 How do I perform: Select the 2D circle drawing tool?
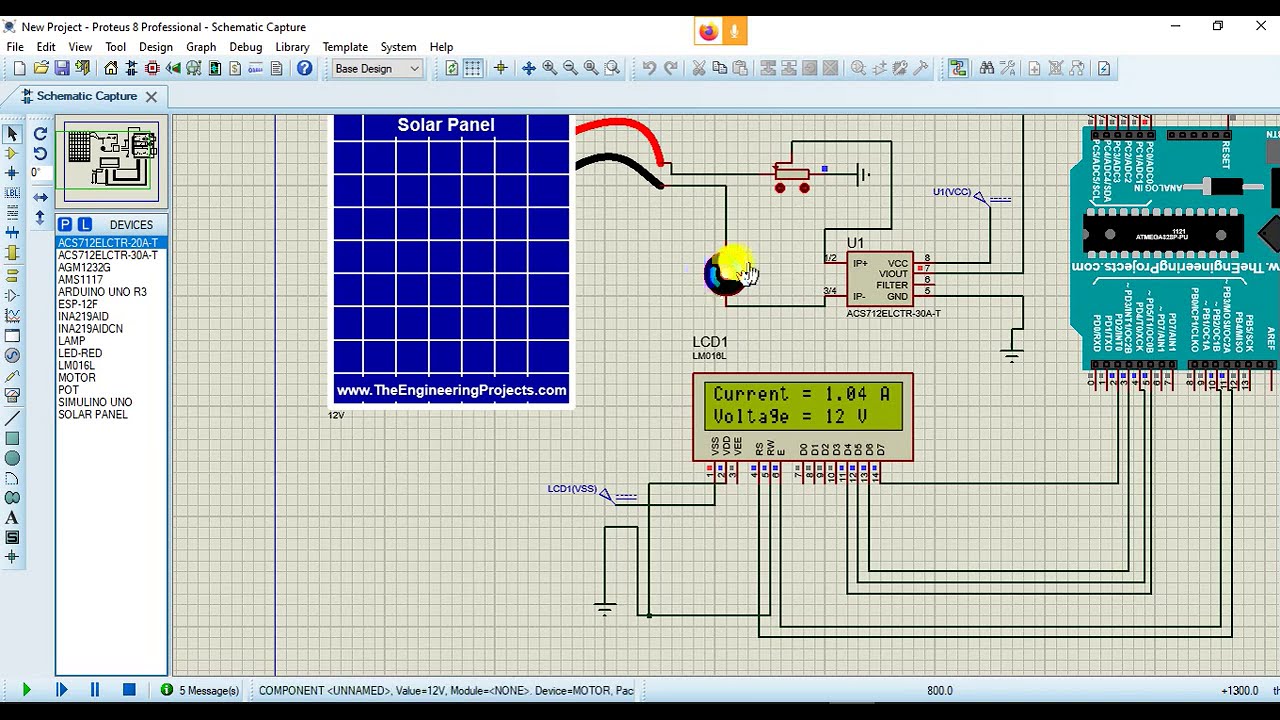pos(12,458)
